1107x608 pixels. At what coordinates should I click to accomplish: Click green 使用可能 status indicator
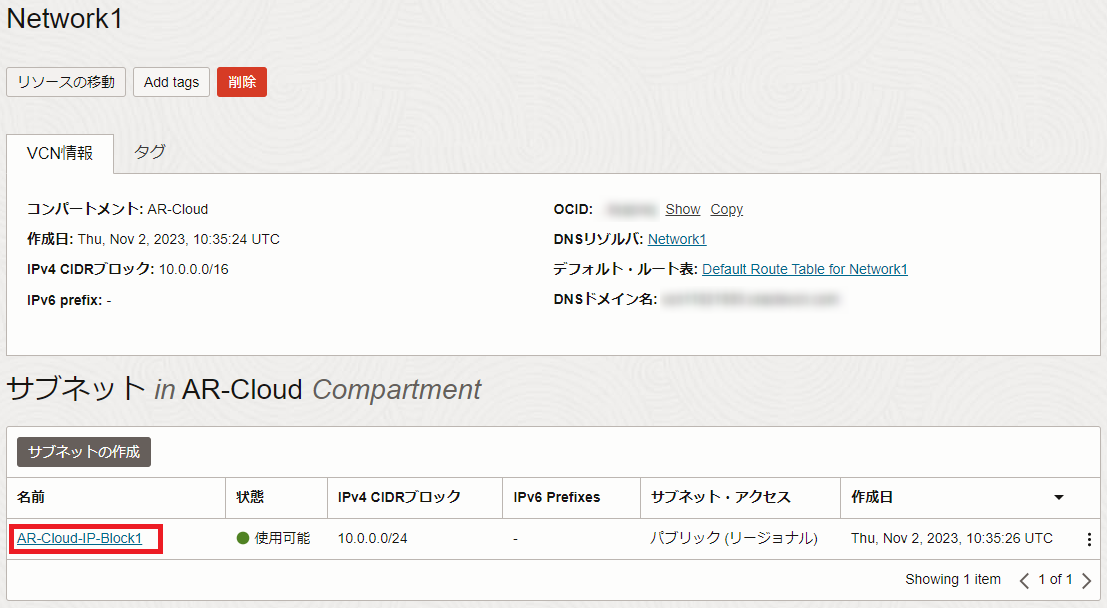(242, 538)
